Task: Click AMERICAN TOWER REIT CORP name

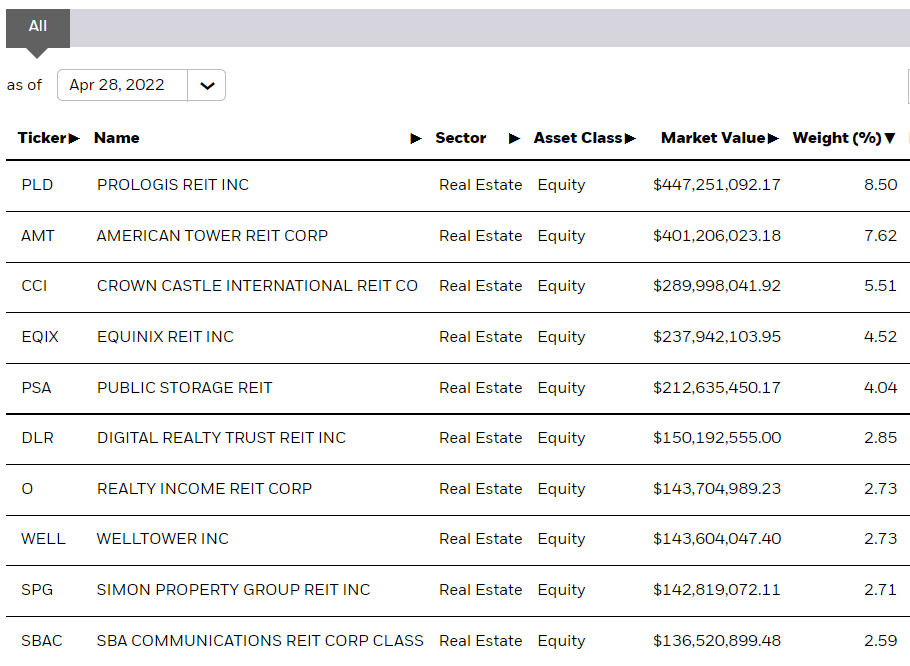Action: tap(212, 236)
